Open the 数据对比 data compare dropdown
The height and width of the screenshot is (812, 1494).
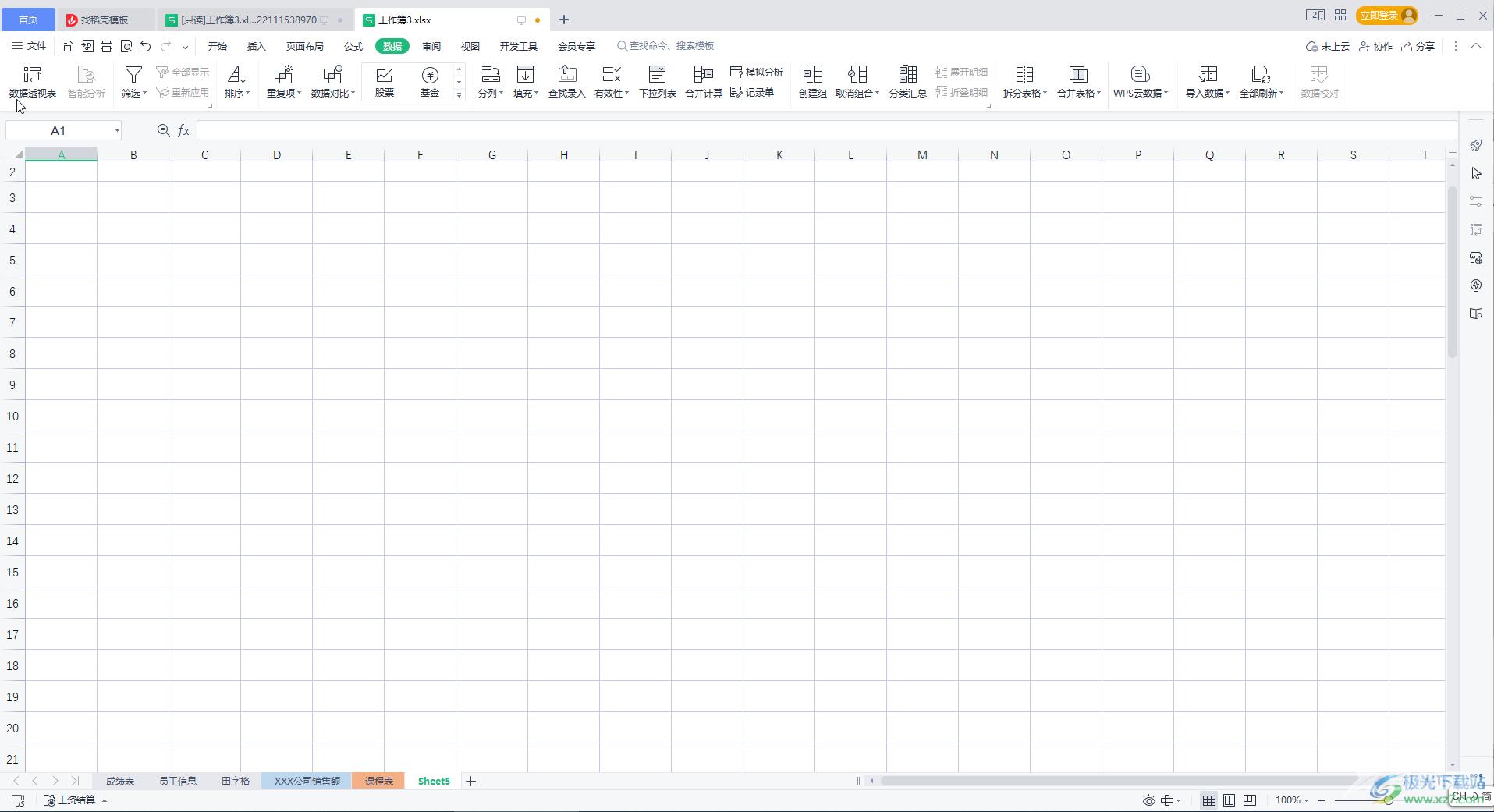[x=333, y=93]
